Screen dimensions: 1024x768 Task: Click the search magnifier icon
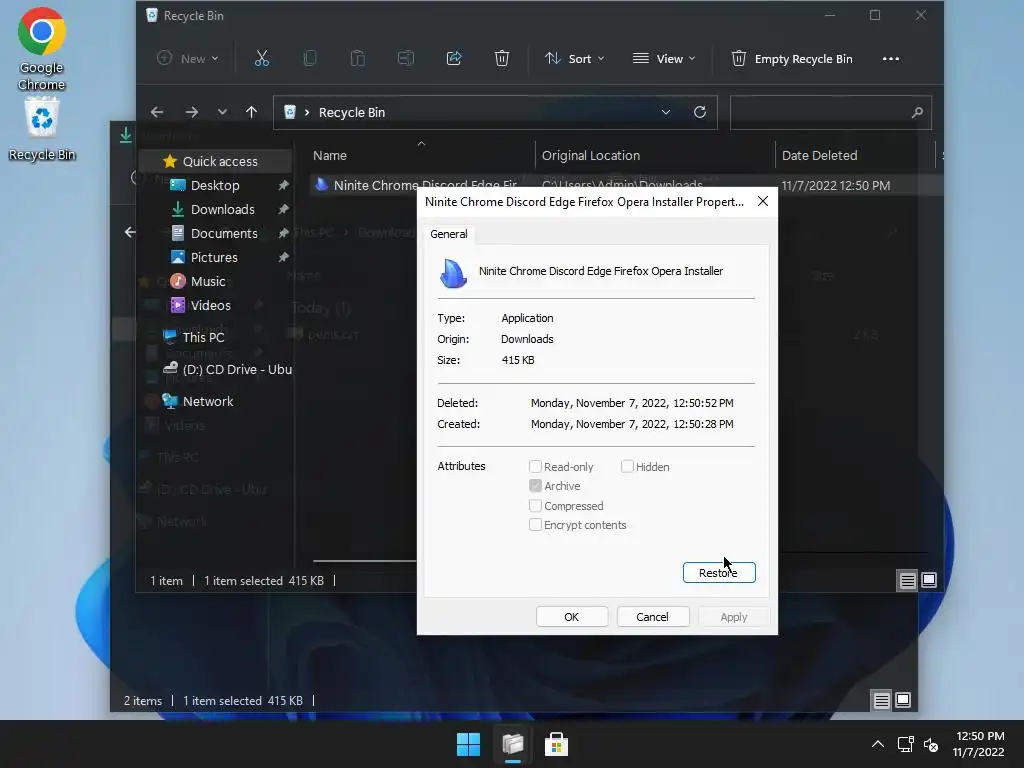917,112
